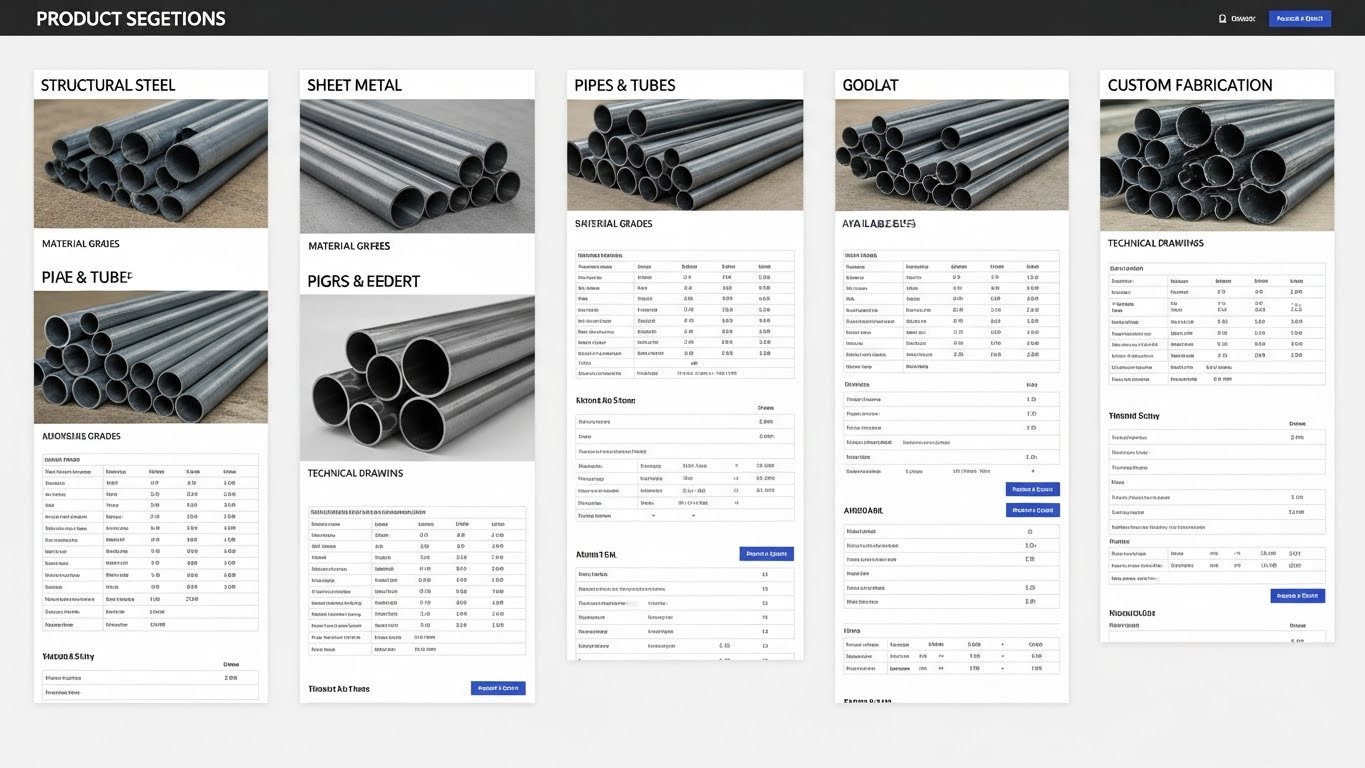
Task: Click the upper Request a Quote button in Godlat column
Action: (1034, 489)
